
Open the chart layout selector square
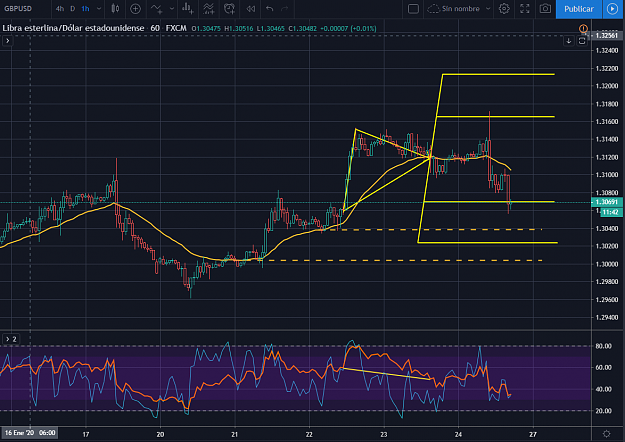tap(413, 8)
